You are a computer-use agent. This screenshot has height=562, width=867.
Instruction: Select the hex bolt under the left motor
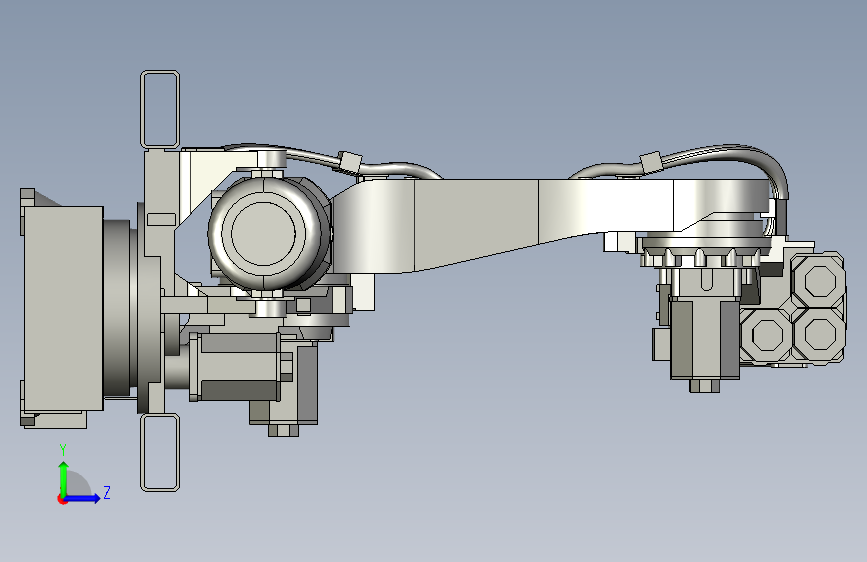tap(283, 430)
